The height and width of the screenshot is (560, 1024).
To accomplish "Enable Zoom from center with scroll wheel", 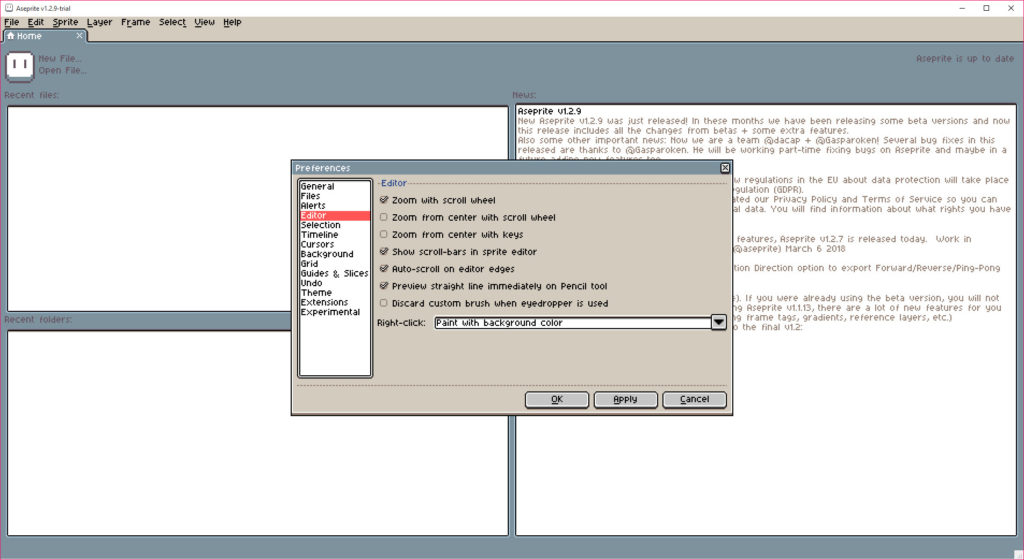I will coord(384,217).
